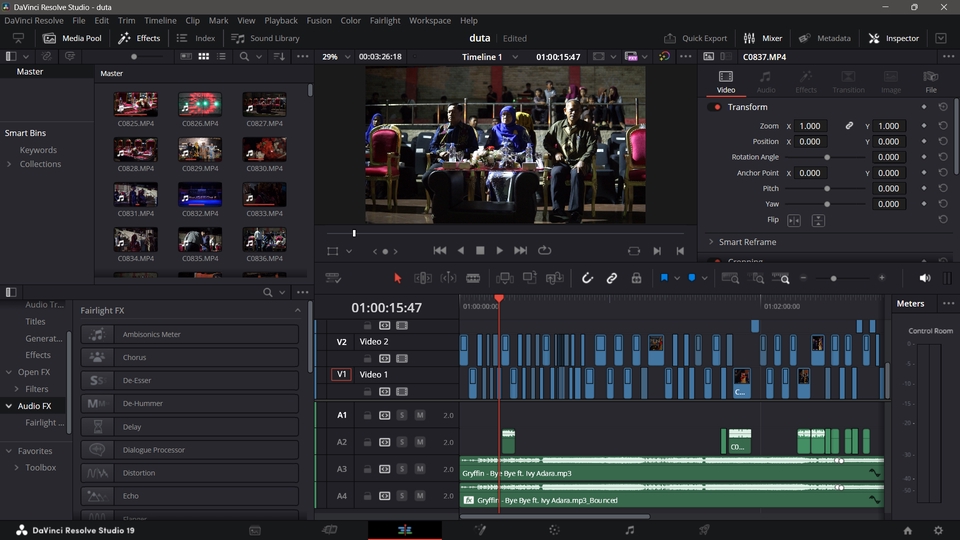960x540 pixels.
Task: Click Insert Clip timeline tool
Action: (504, 278)
